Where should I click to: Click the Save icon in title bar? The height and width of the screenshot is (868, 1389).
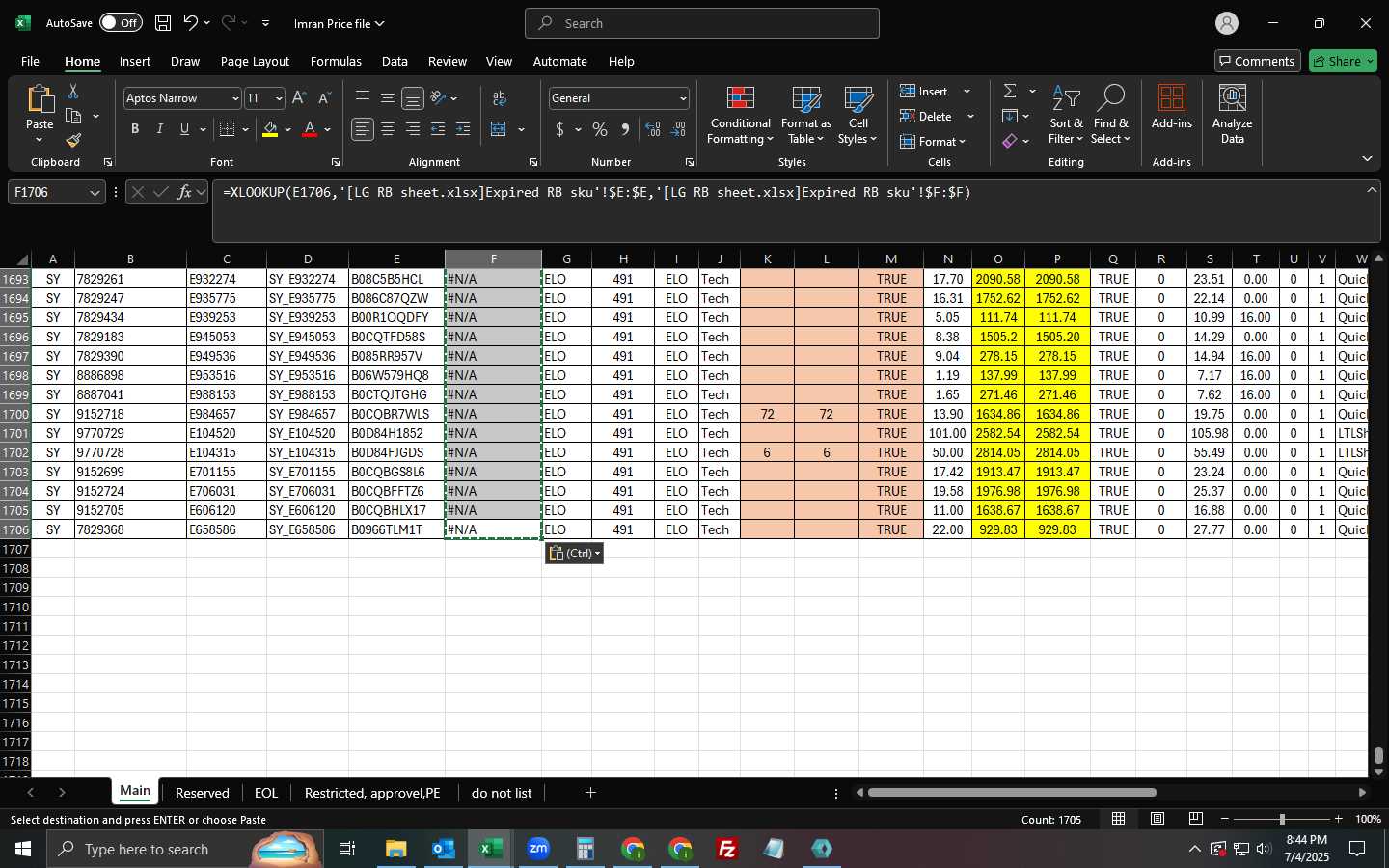(163, 23)
